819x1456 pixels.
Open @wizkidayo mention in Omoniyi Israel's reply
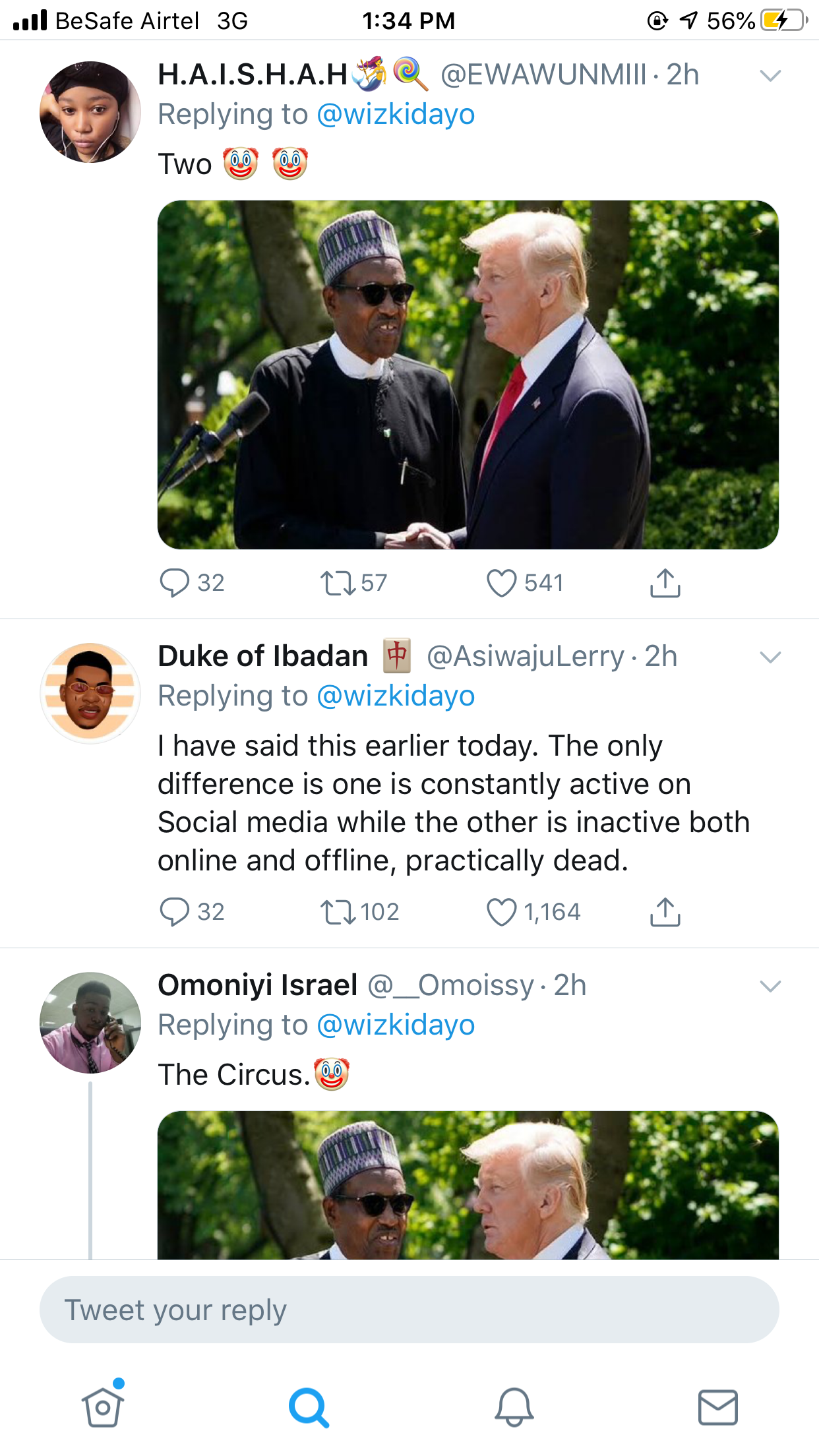396,1025
